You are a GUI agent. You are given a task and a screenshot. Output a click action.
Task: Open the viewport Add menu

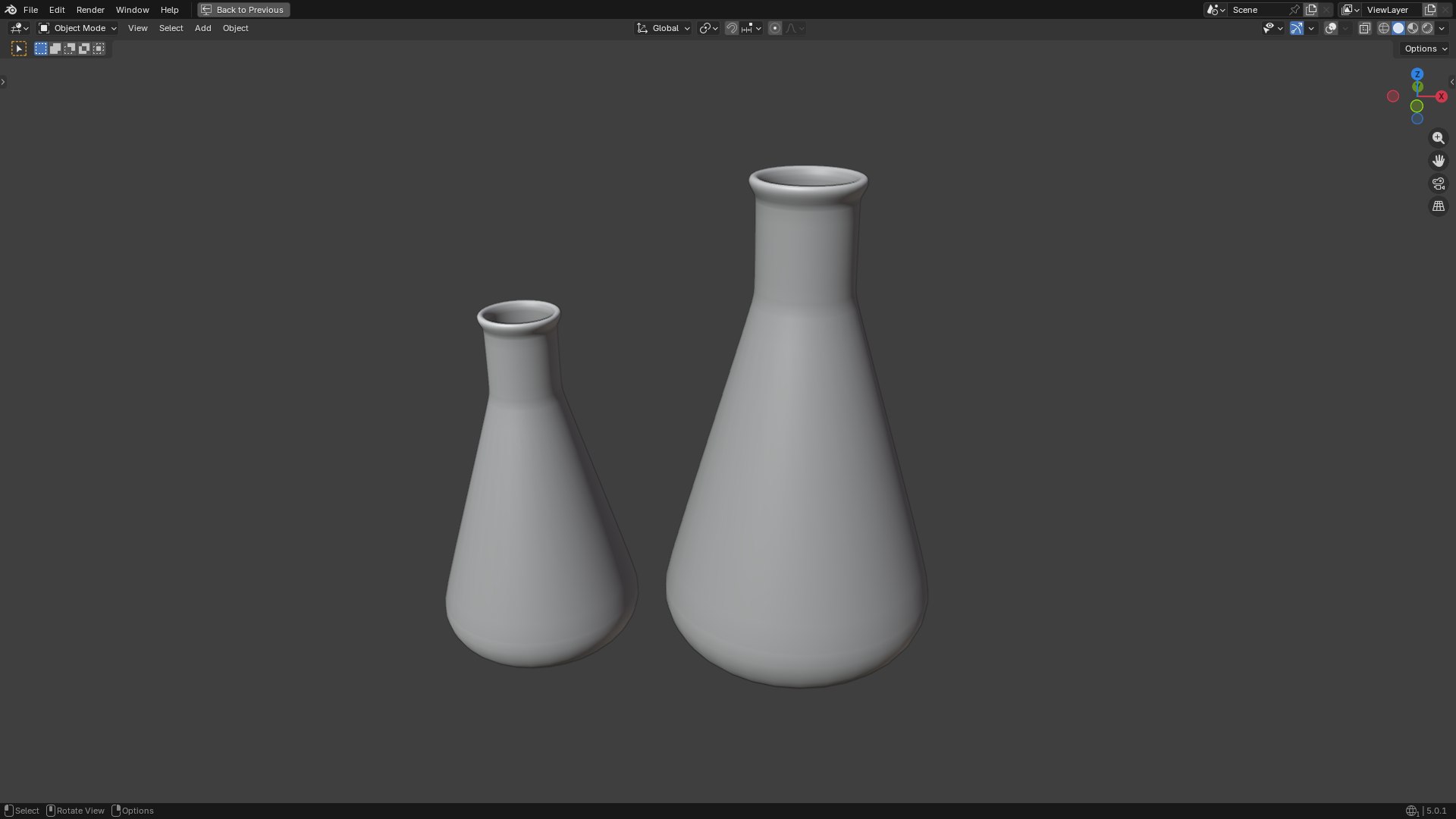202,28
